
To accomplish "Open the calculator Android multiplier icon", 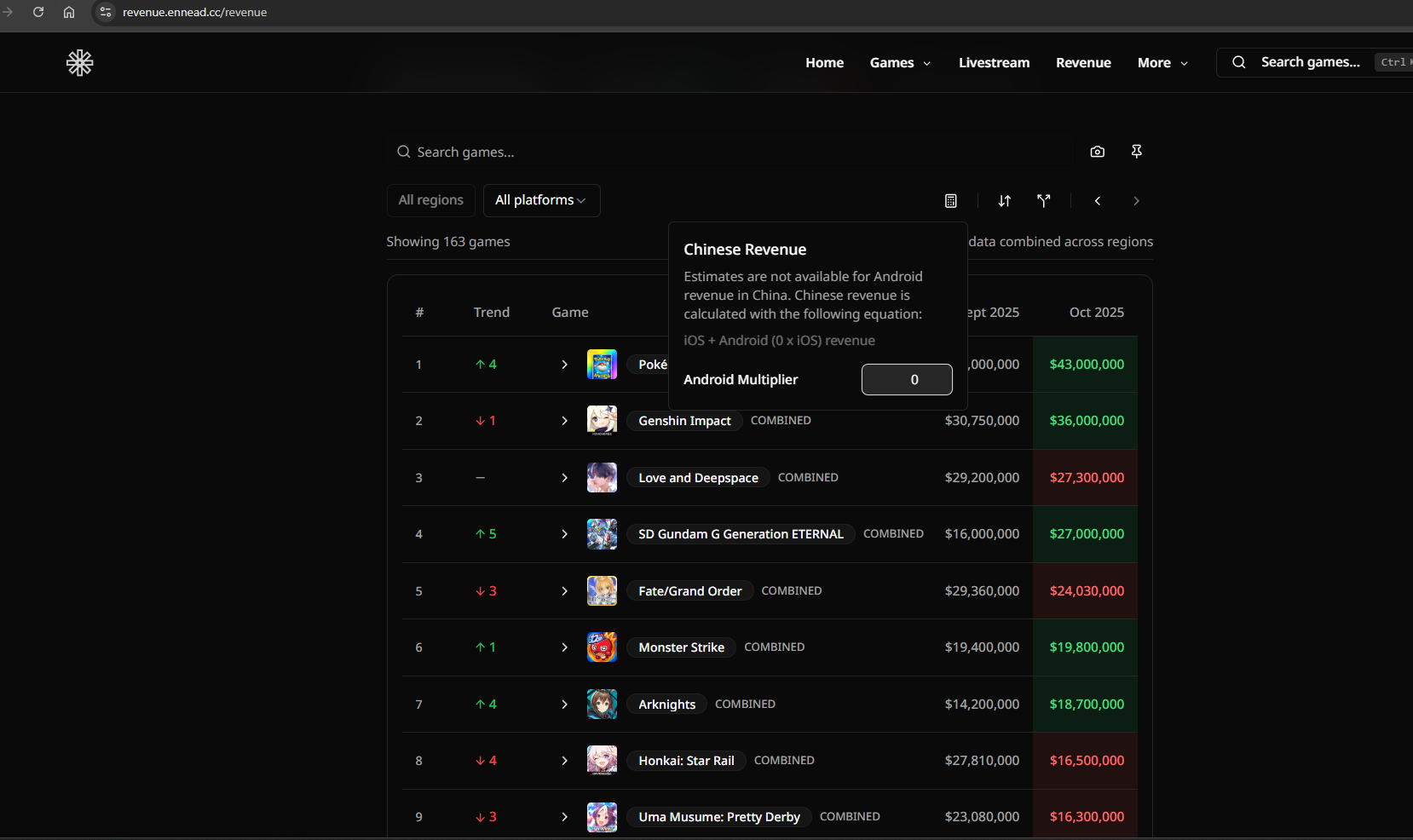I will [951, 201].
